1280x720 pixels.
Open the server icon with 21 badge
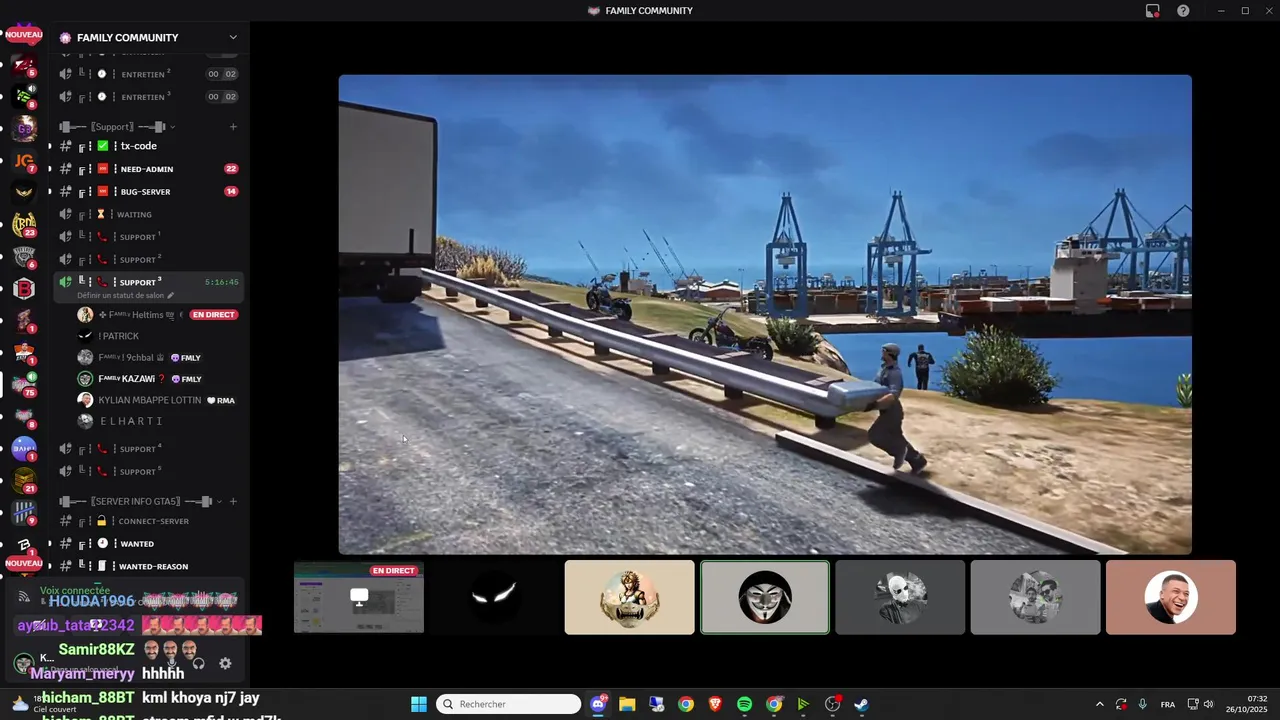24,481
